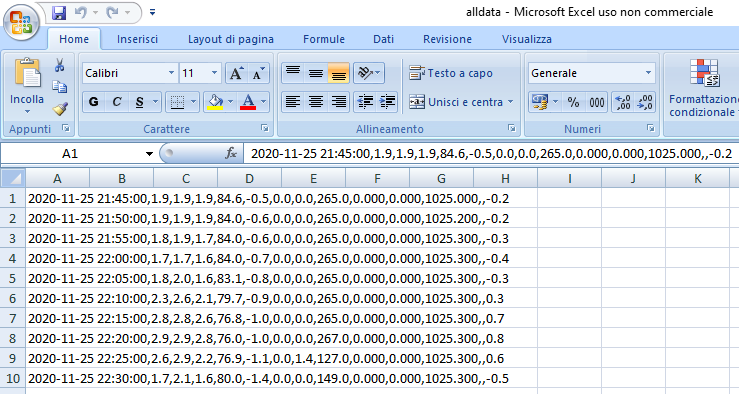Open the Calibri font name dropdown

coord(172,73)
